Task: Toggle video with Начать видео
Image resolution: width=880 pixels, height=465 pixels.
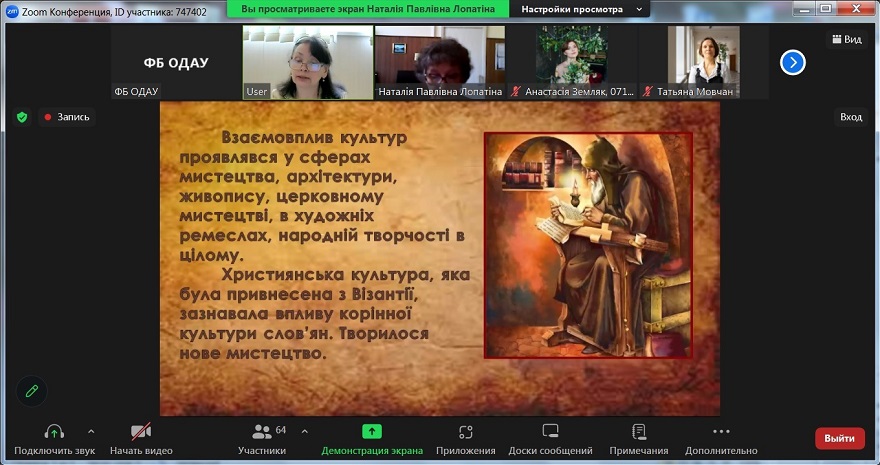Action: point(141,432)
